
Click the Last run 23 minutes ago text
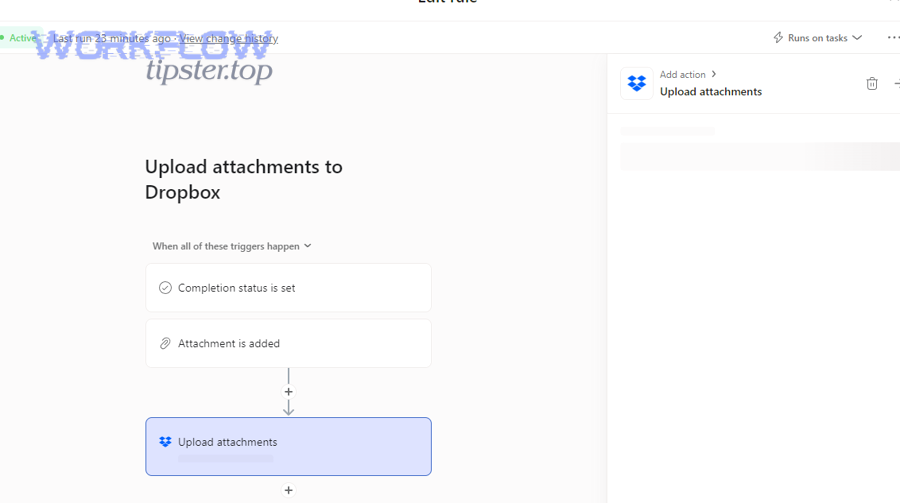[112, 38]
